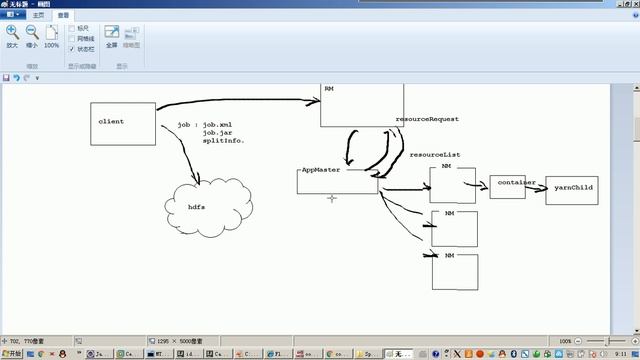Image resolution: width=640 pixels, height=360 pixels.
Task: Click status bar zoom in plus button
Action: [x=635, y=341]
